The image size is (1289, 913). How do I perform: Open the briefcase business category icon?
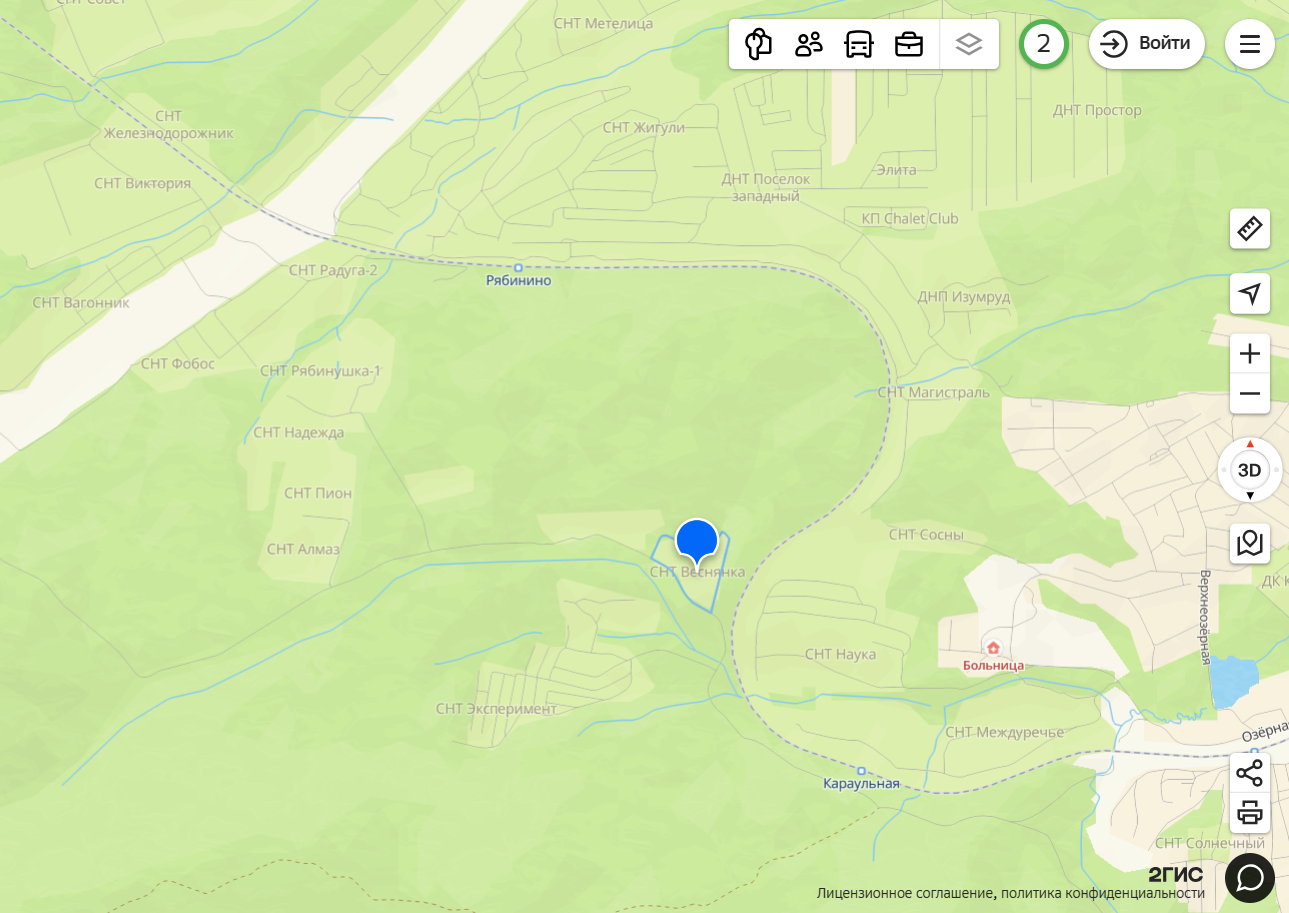click(x=909, y=44)
